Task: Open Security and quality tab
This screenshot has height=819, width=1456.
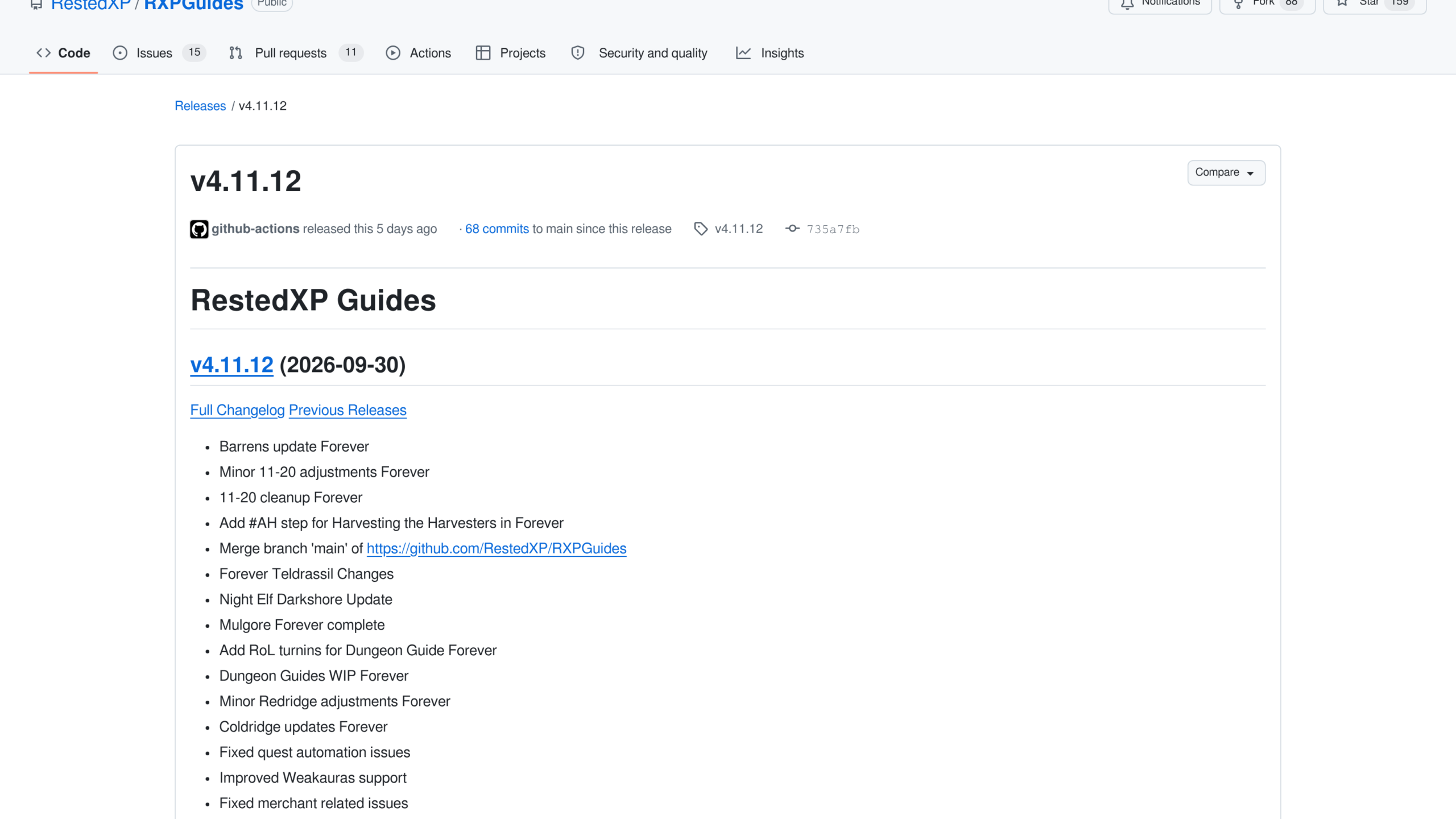Action: coord(639,53)
